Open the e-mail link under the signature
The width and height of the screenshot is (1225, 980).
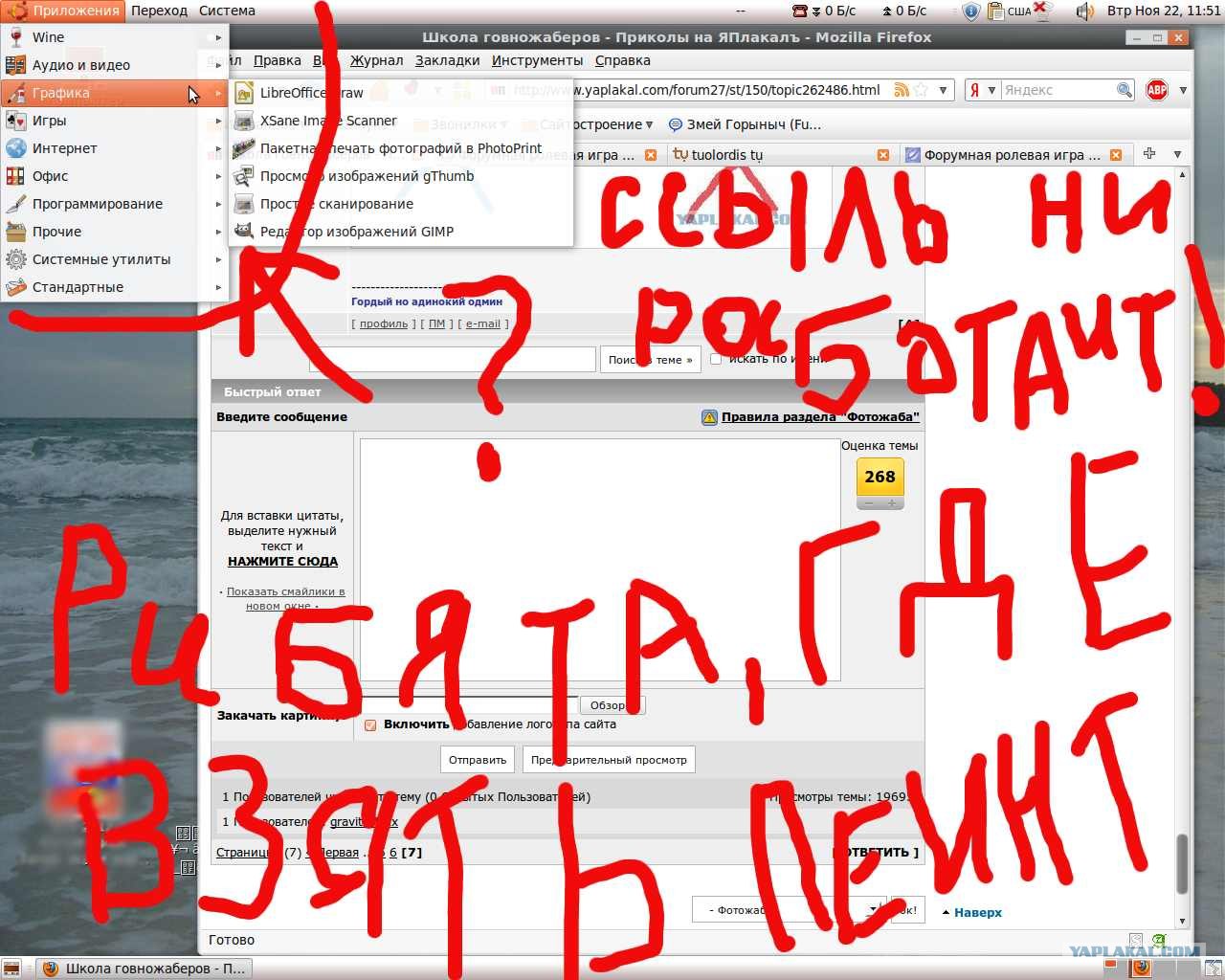click(483, 323)
